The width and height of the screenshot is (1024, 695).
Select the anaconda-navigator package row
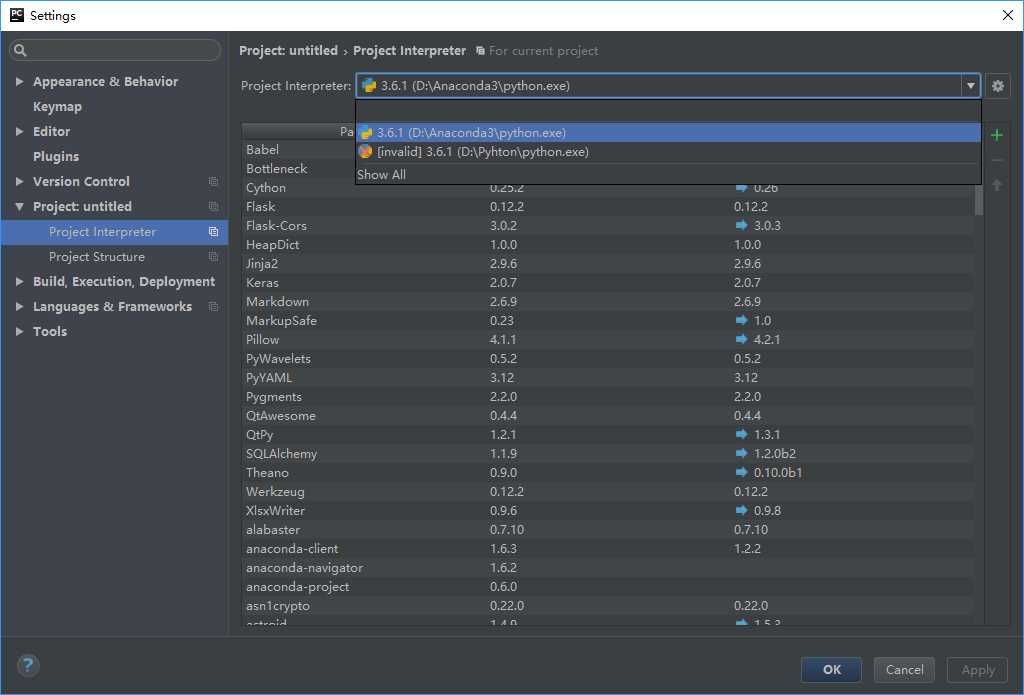[607, 568]
